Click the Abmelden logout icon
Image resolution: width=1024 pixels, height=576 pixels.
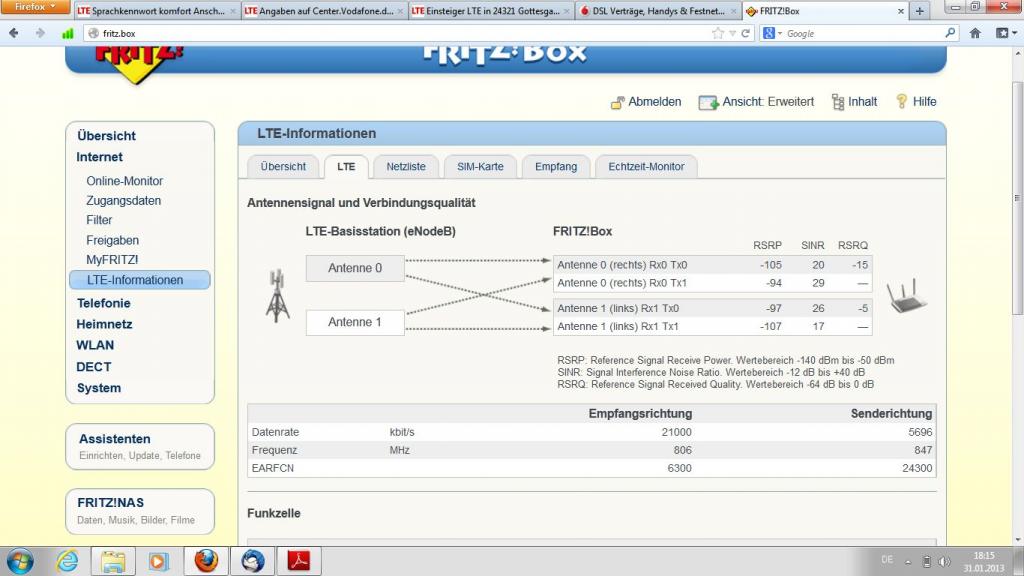pyautogui.click(x=617, y=103)
